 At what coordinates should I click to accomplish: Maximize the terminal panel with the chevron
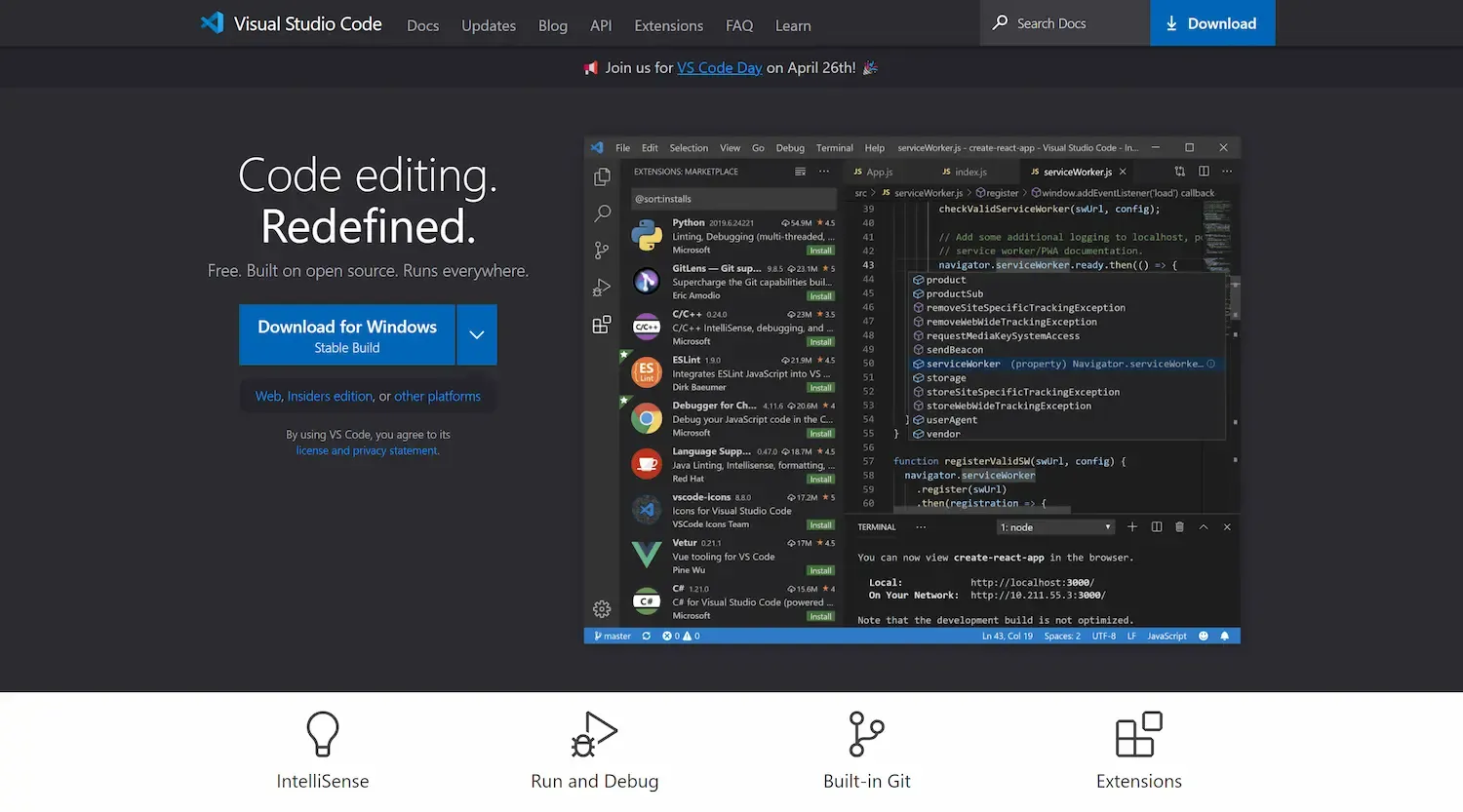pos(1203,526)
